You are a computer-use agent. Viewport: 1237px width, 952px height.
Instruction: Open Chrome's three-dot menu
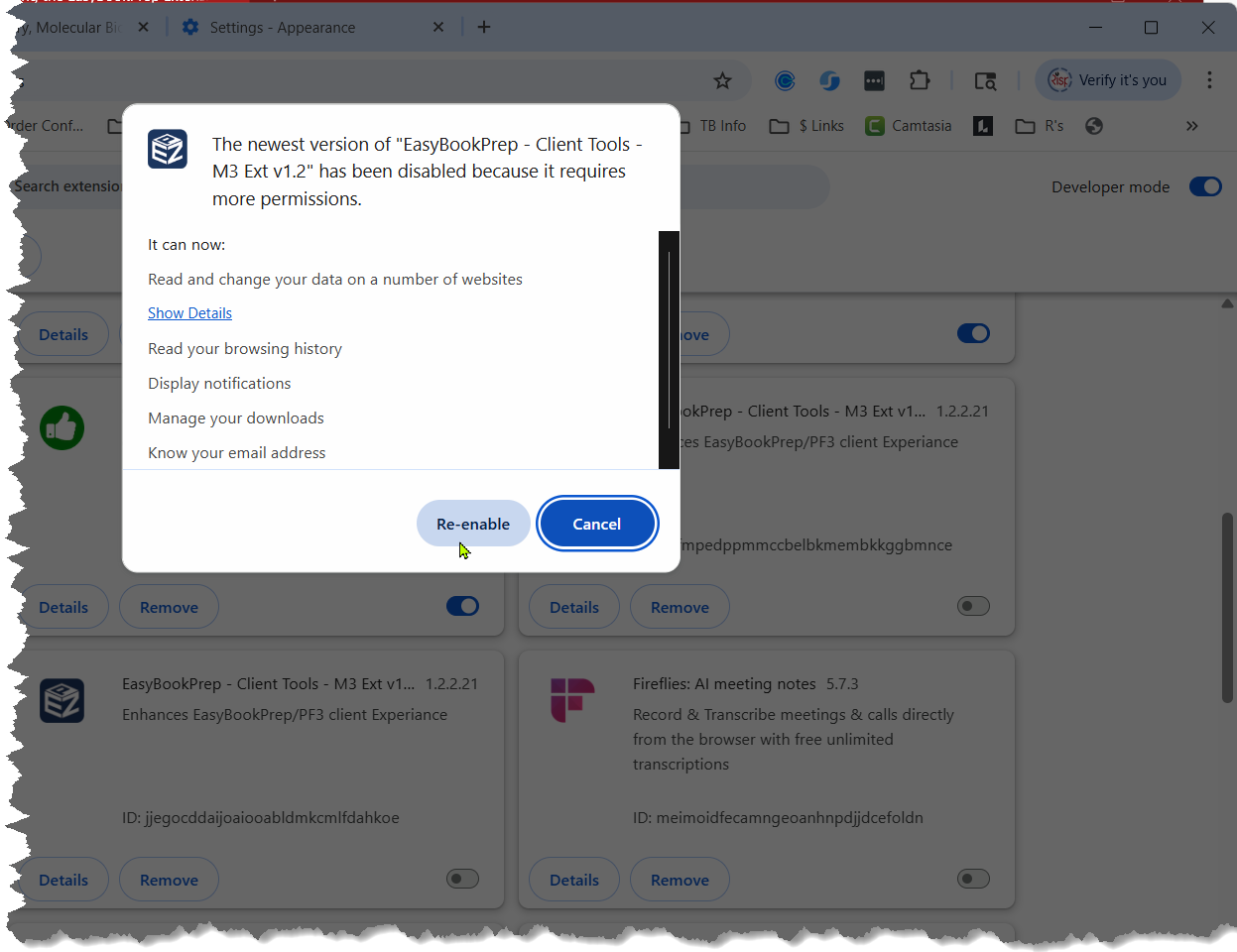click(x=1209, y=80)
